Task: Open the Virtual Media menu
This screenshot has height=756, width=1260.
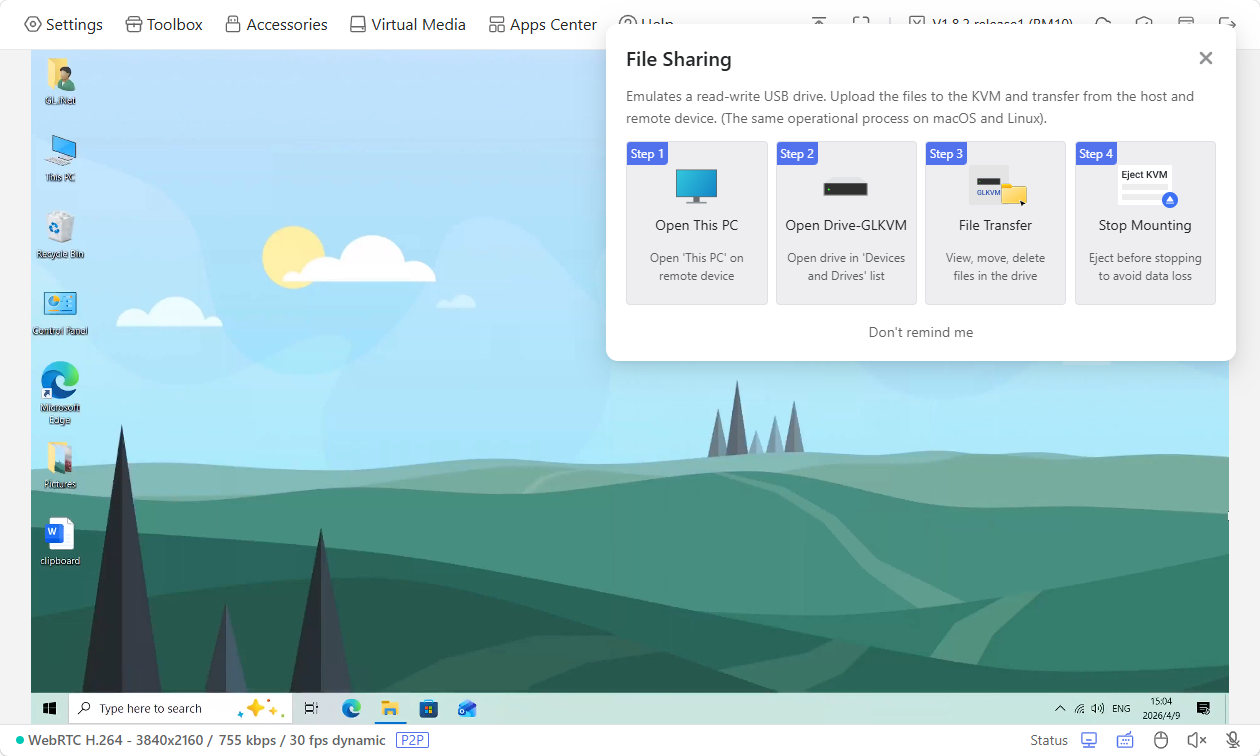Action: tap(407, 23)
